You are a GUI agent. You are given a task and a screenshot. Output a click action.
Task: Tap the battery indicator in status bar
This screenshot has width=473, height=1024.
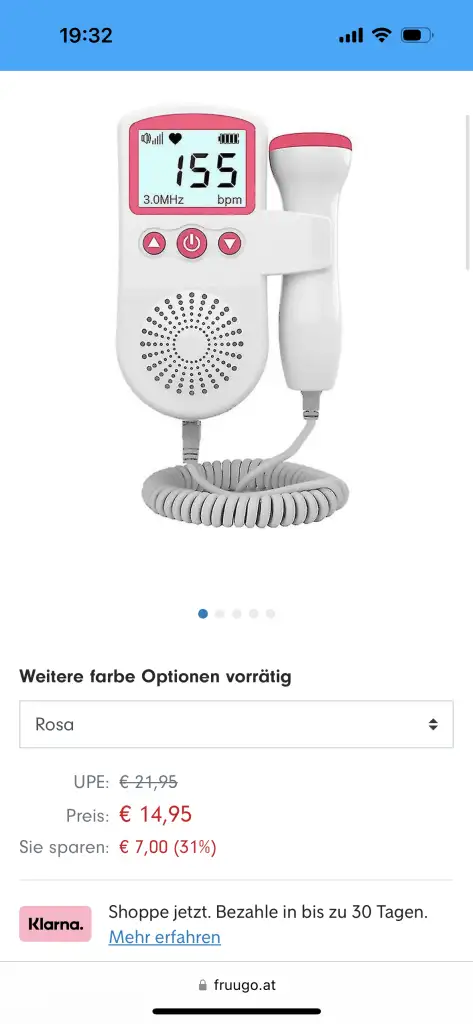417,35
